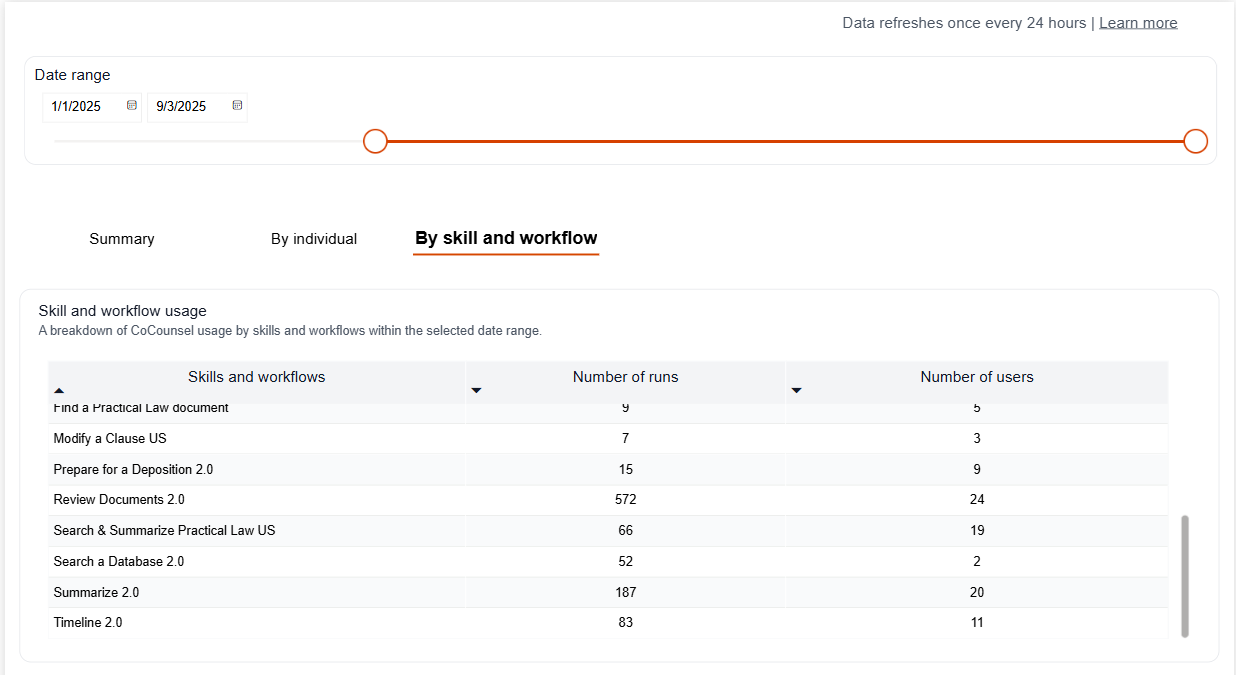Click the right date range slider handle
The width and height of the screenshot is (1236, 675).
coord(1195,141)
